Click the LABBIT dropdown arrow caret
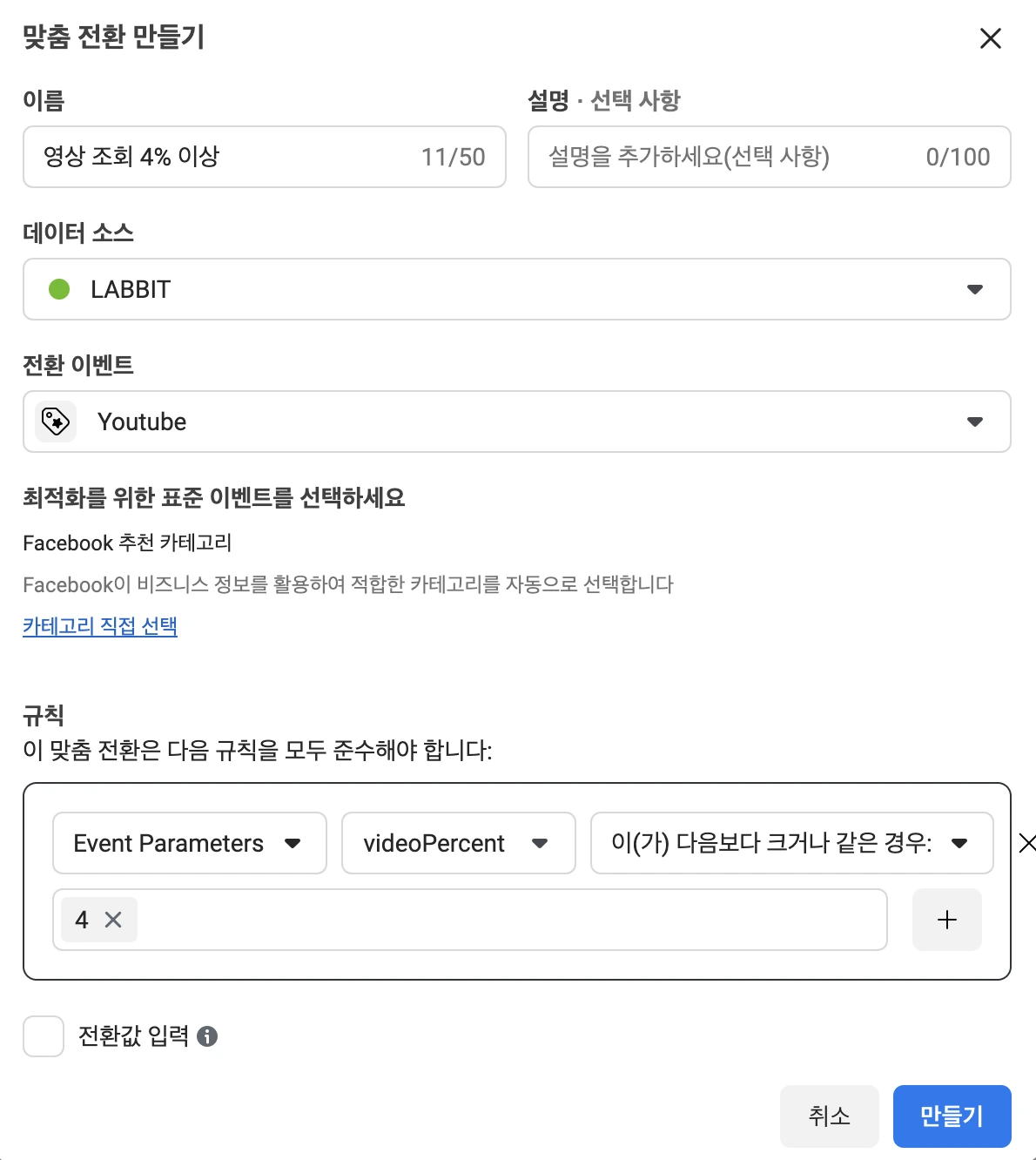This screenshot has width=1036, height=1160. tap(975, 289)
